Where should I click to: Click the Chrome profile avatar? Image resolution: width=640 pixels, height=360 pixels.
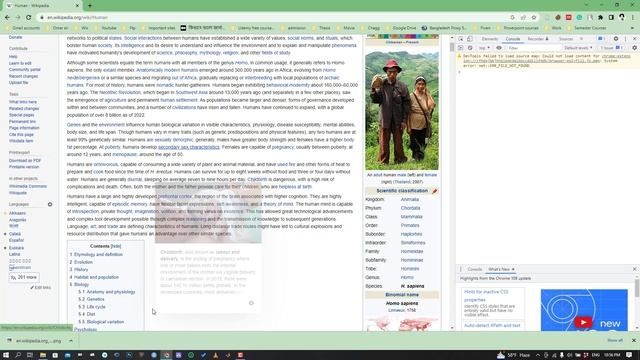pyautogui.click(x=622, y=18)
